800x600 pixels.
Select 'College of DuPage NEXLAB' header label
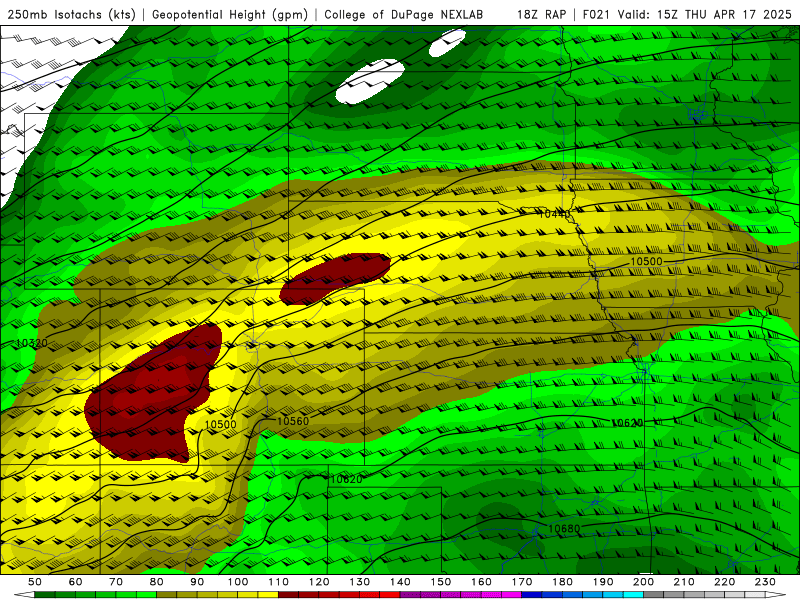403,15
